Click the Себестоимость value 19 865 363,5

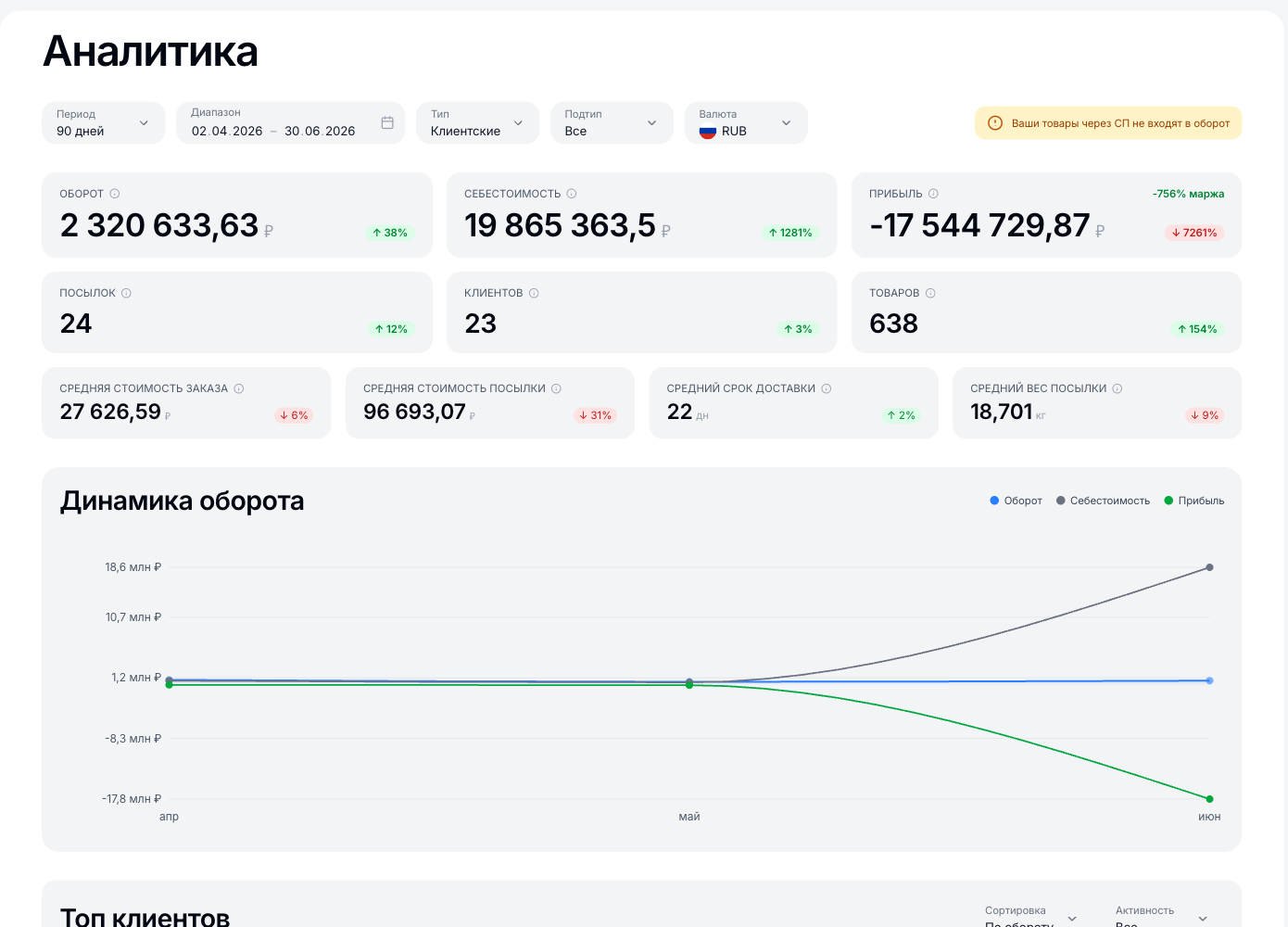point(560,225)
